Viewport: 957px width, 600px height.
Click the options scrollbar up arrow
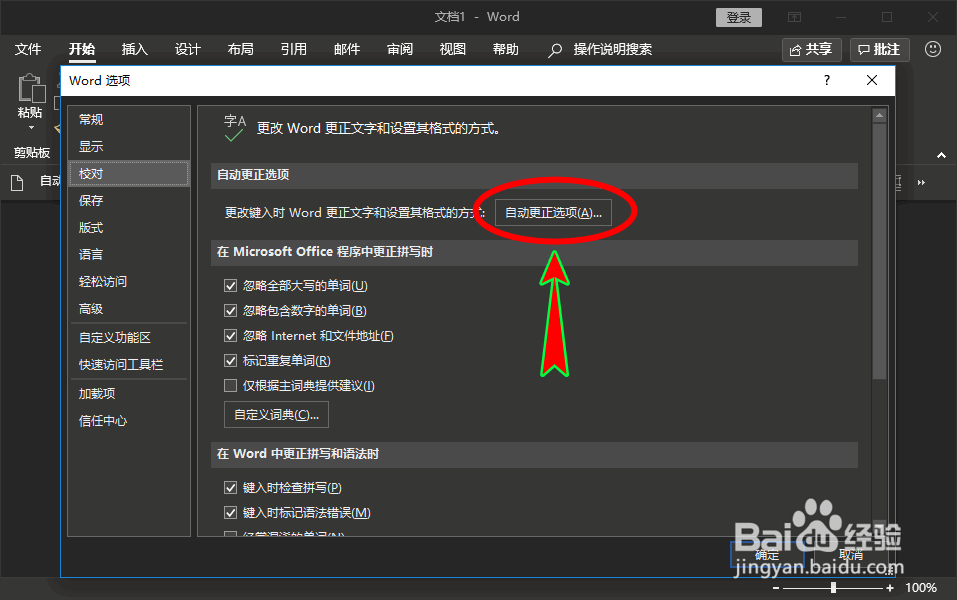879,115
